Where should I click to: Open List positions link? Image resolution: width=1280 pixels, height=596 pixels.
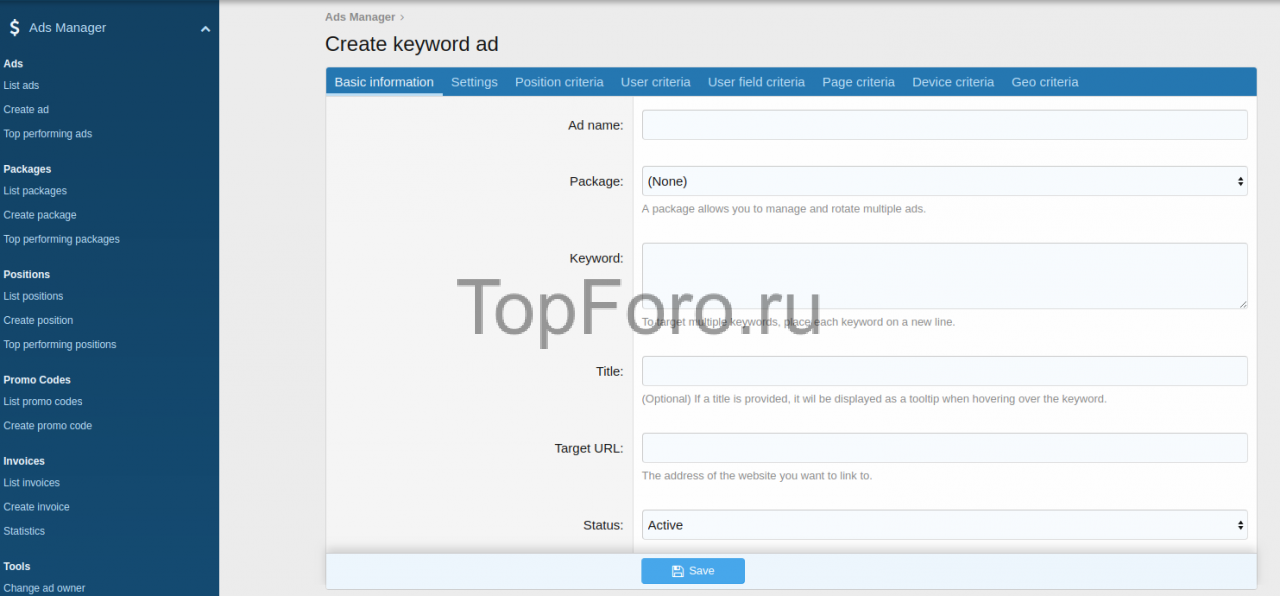[33, 296]
